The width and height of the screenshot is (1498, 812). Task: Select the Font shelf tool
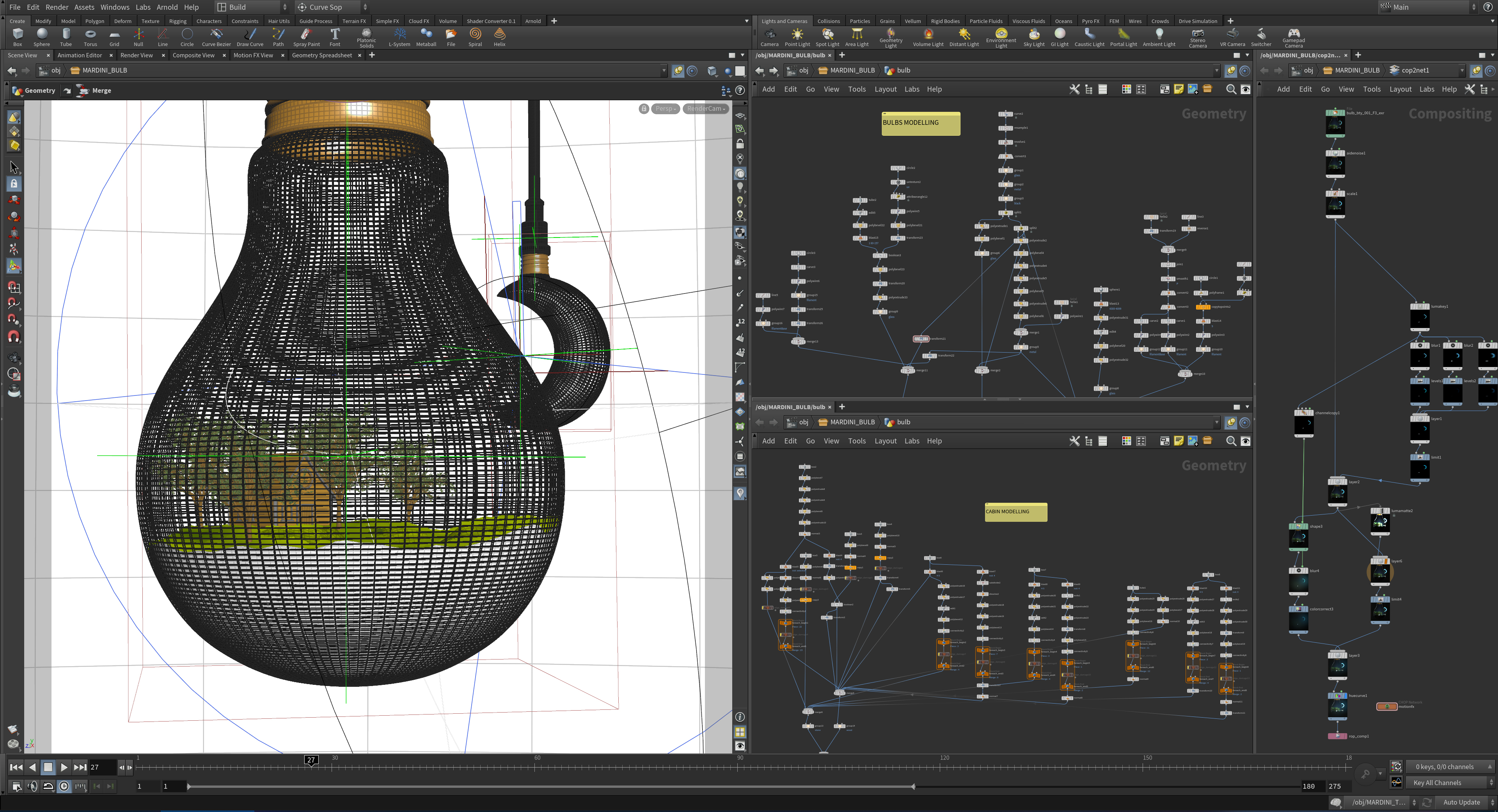335,37
